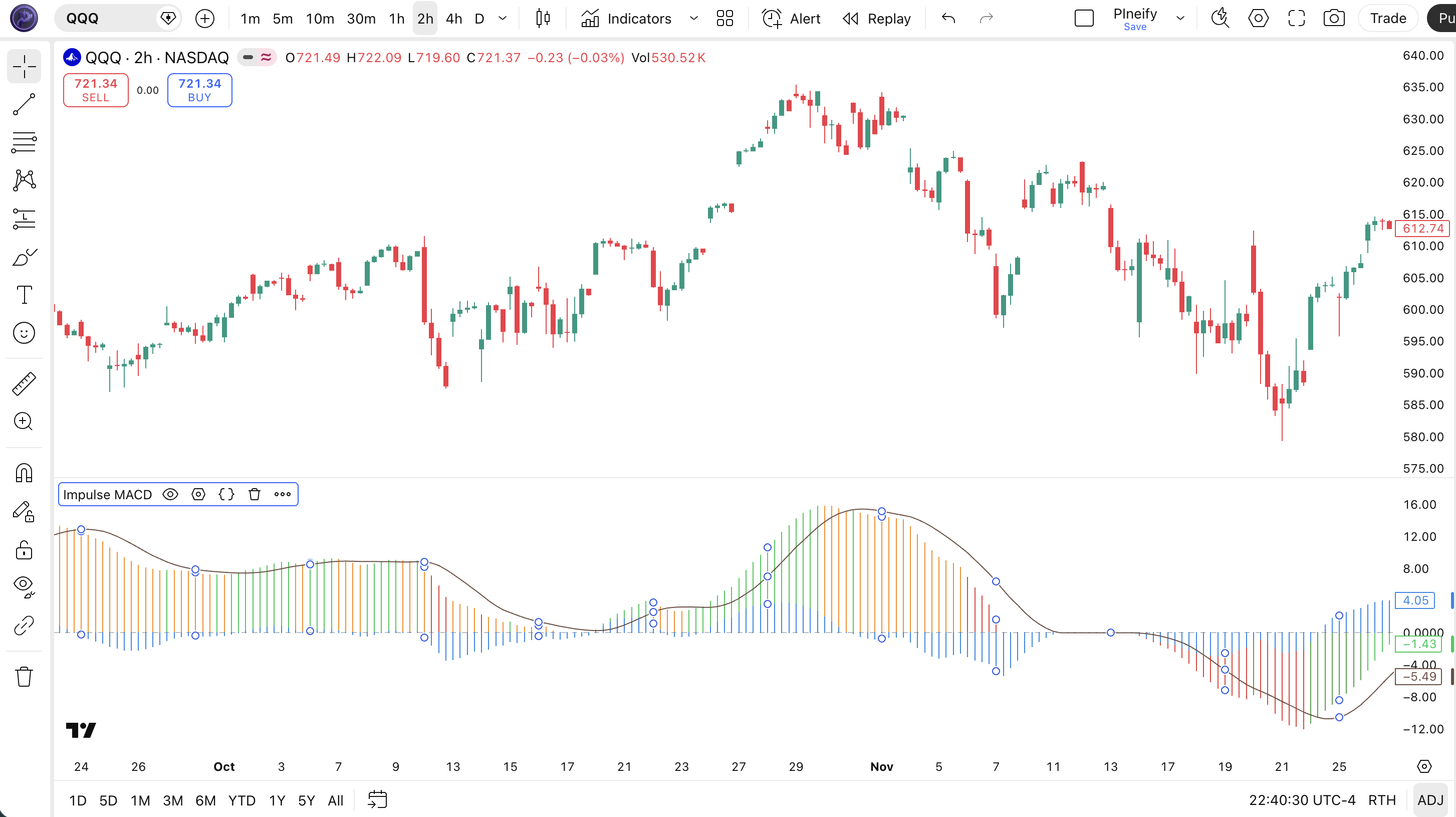
Task: Toggle hide all drawings
Action: pos(25,587)
